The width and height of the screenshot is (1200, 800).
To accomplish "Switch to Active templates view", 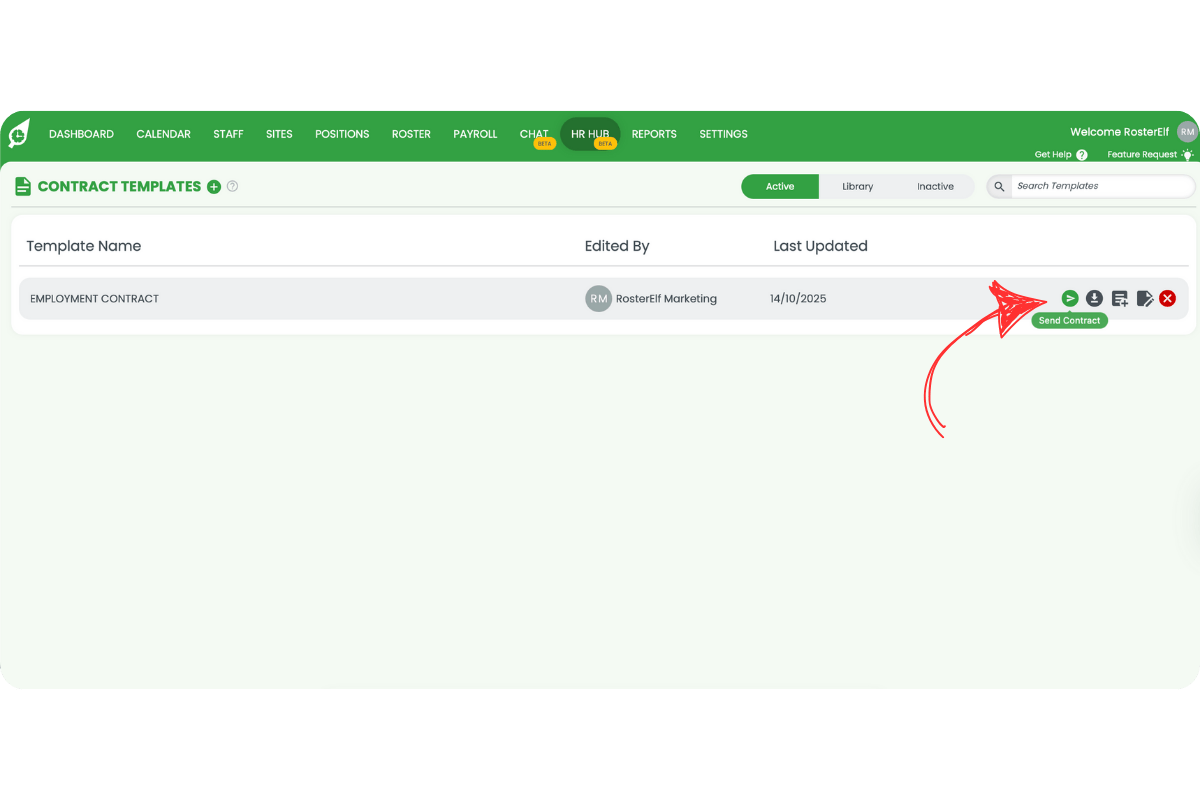I will tap(780, 186).
